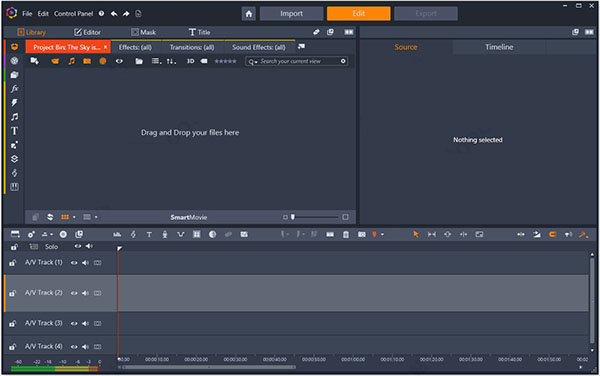This screenshot has height=376, width=600.
Task: Mute audio on A/V Track (4)
Action: [x=85, y=347]
